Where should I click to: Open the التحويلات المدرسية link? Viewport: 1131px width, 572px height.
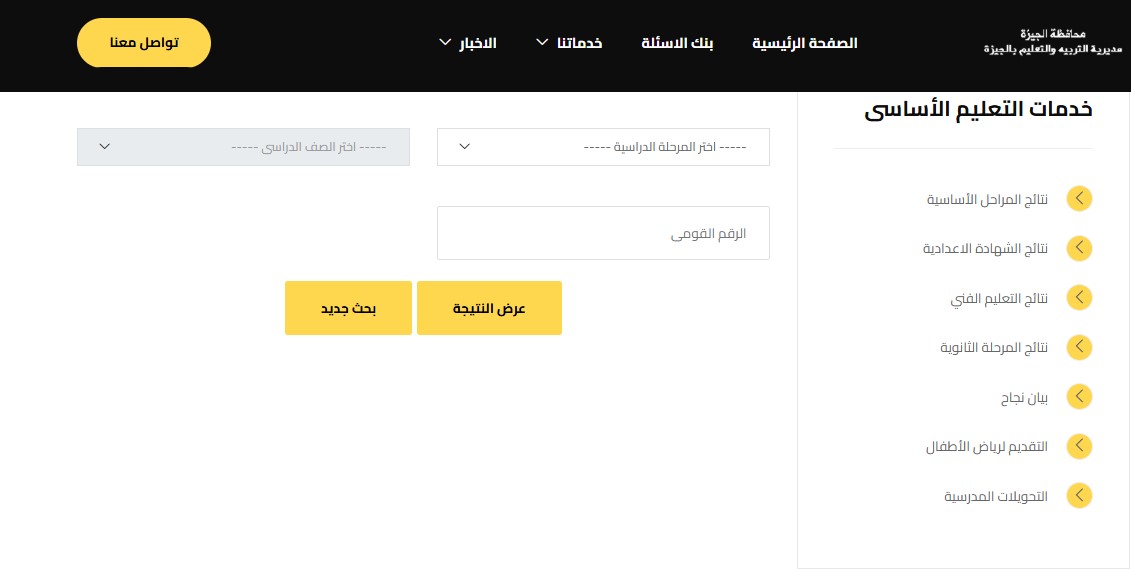(x=996, y=496)
